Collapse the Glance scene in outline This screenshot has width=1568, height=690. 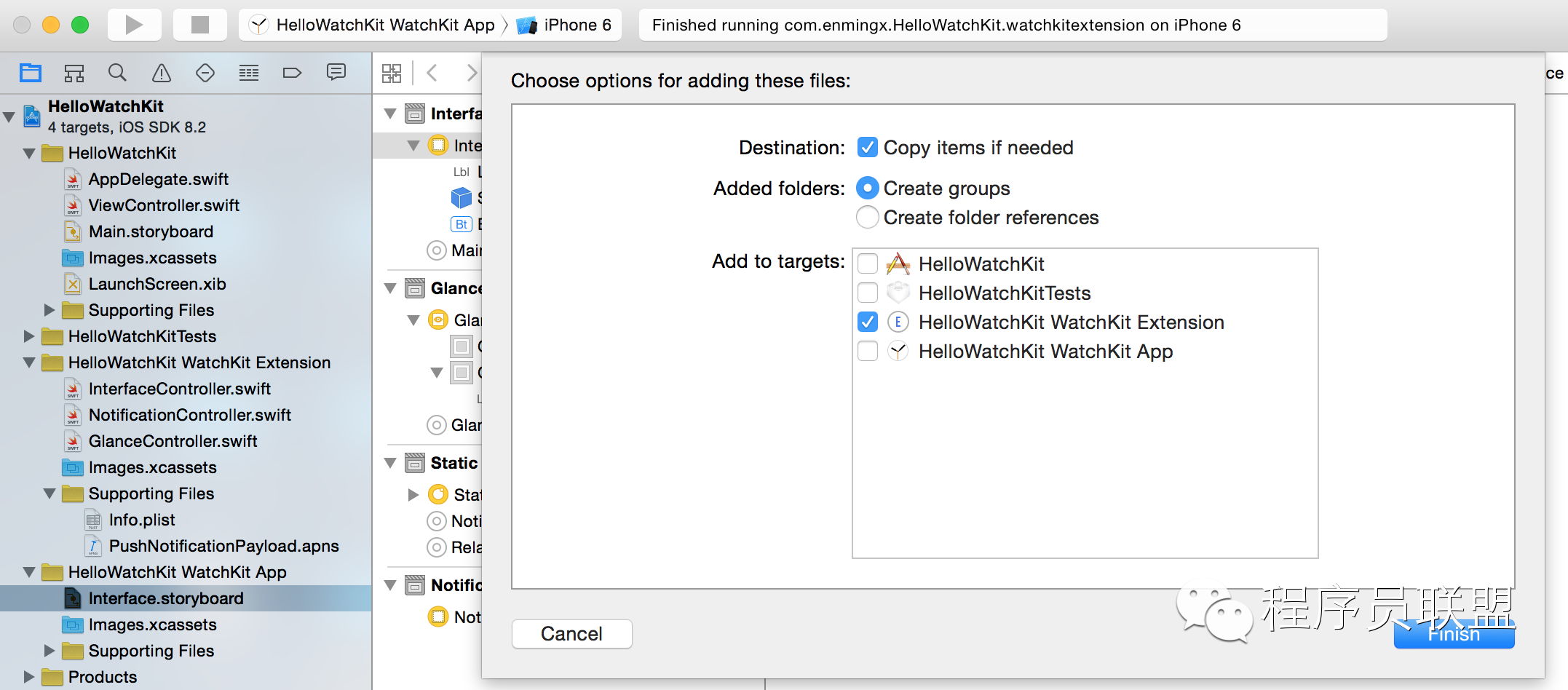click(x=390, y=288)
